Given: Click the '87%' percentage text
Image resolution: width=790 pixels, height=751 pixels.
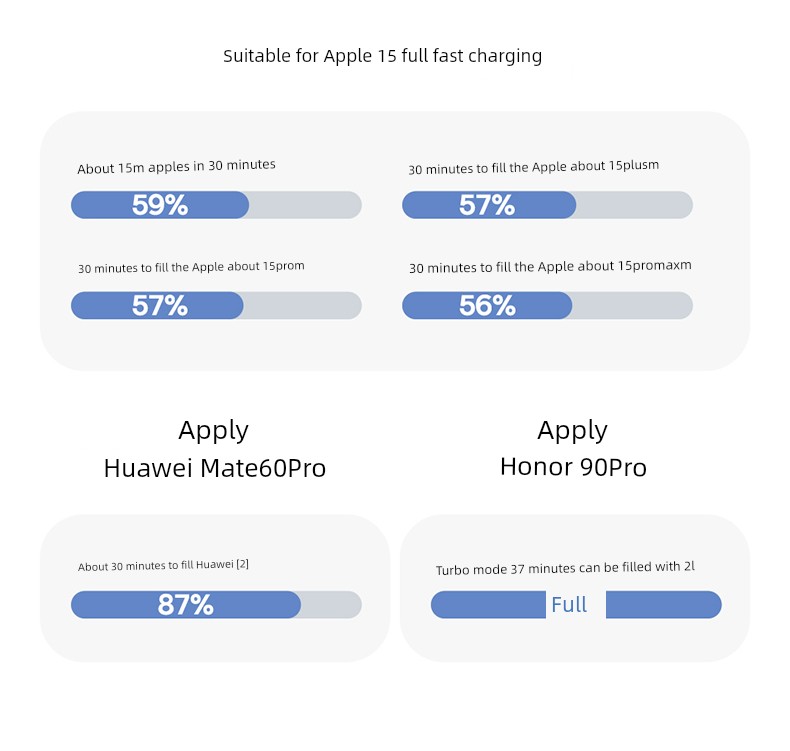Looking at the screenshot, I should 185,604.
